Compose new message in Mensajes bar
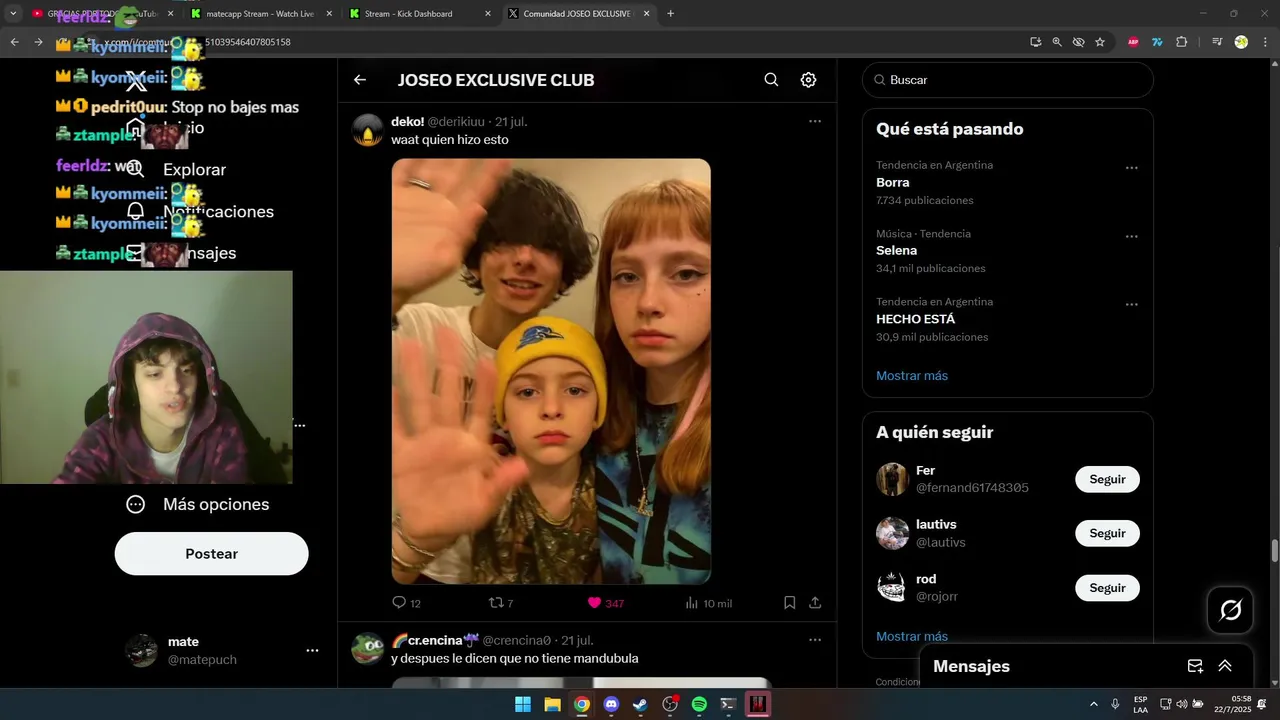 click(x=1195, y=666)
